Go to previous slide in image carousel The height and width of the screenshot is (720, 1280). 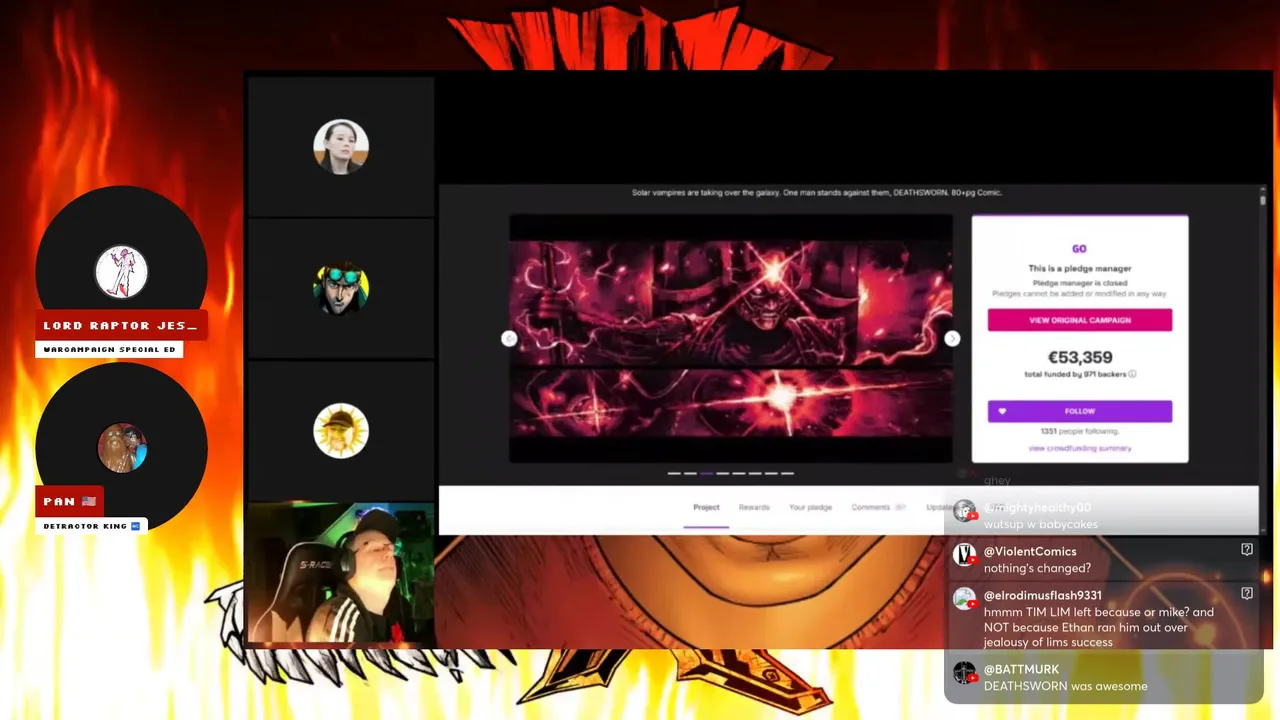point(509,339)
